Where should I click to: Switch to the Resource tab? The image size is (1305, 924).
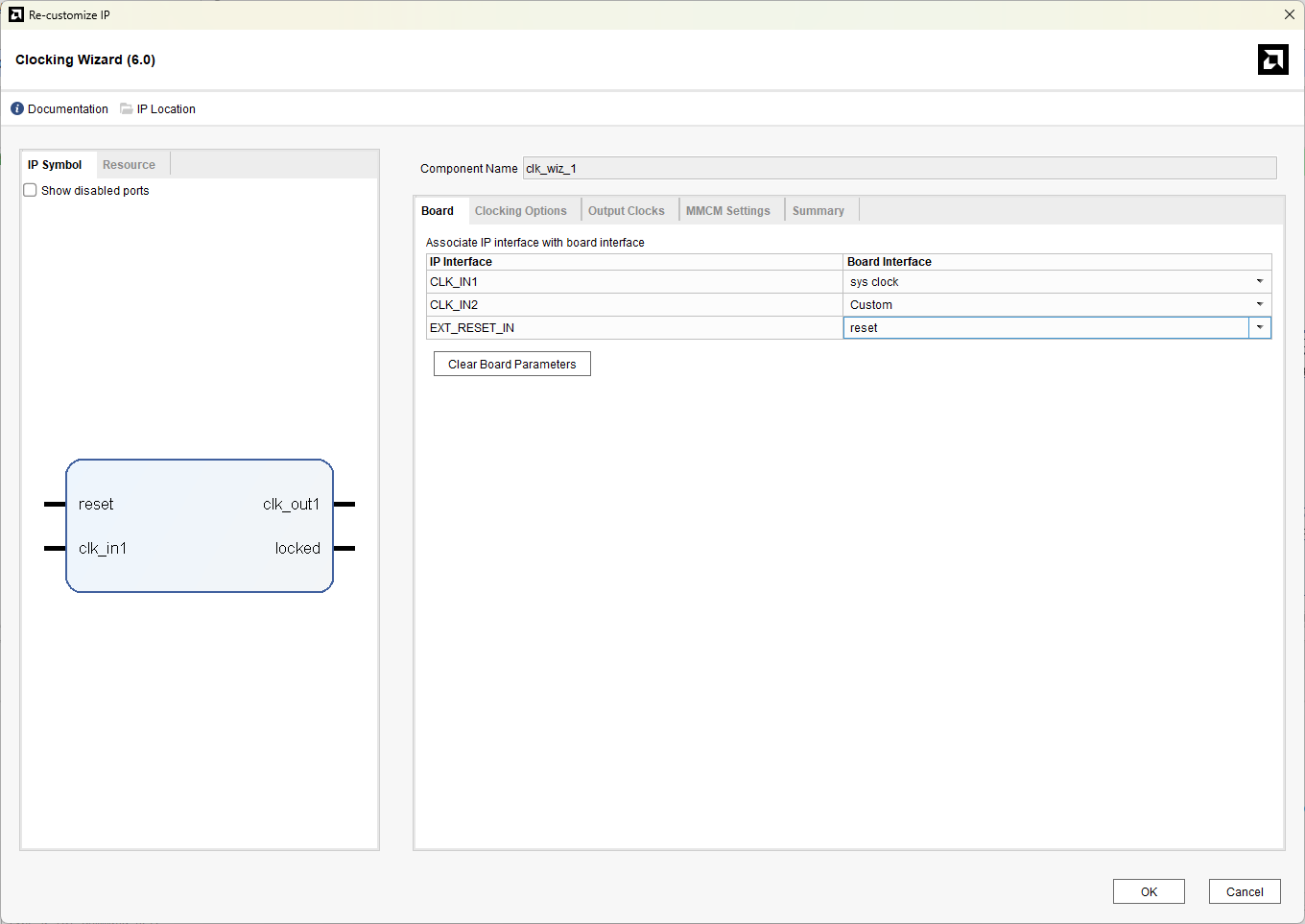pos(129,165)
